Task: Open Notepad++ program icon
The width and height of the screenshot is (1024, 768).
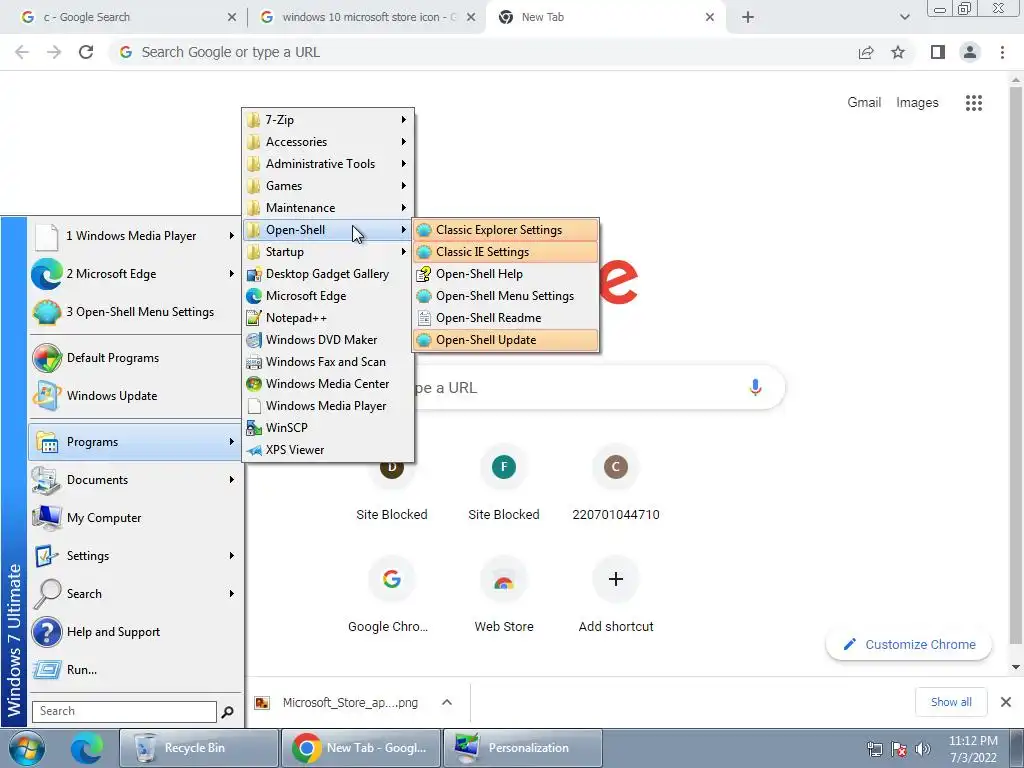Action: tap(254, 318)
